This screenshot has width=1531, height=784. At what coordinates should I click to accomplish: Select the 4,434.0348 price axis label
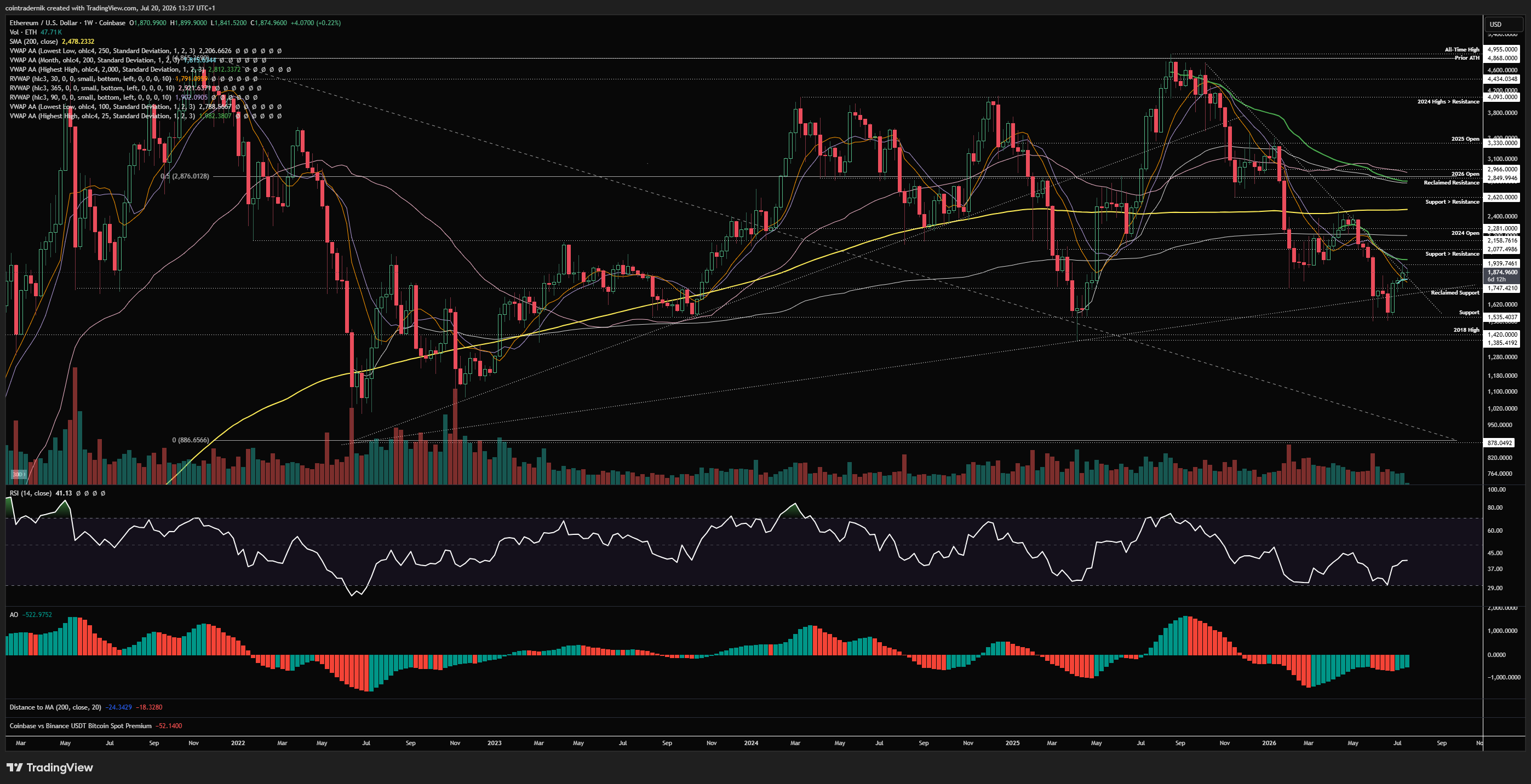(x=1502, y=79)
